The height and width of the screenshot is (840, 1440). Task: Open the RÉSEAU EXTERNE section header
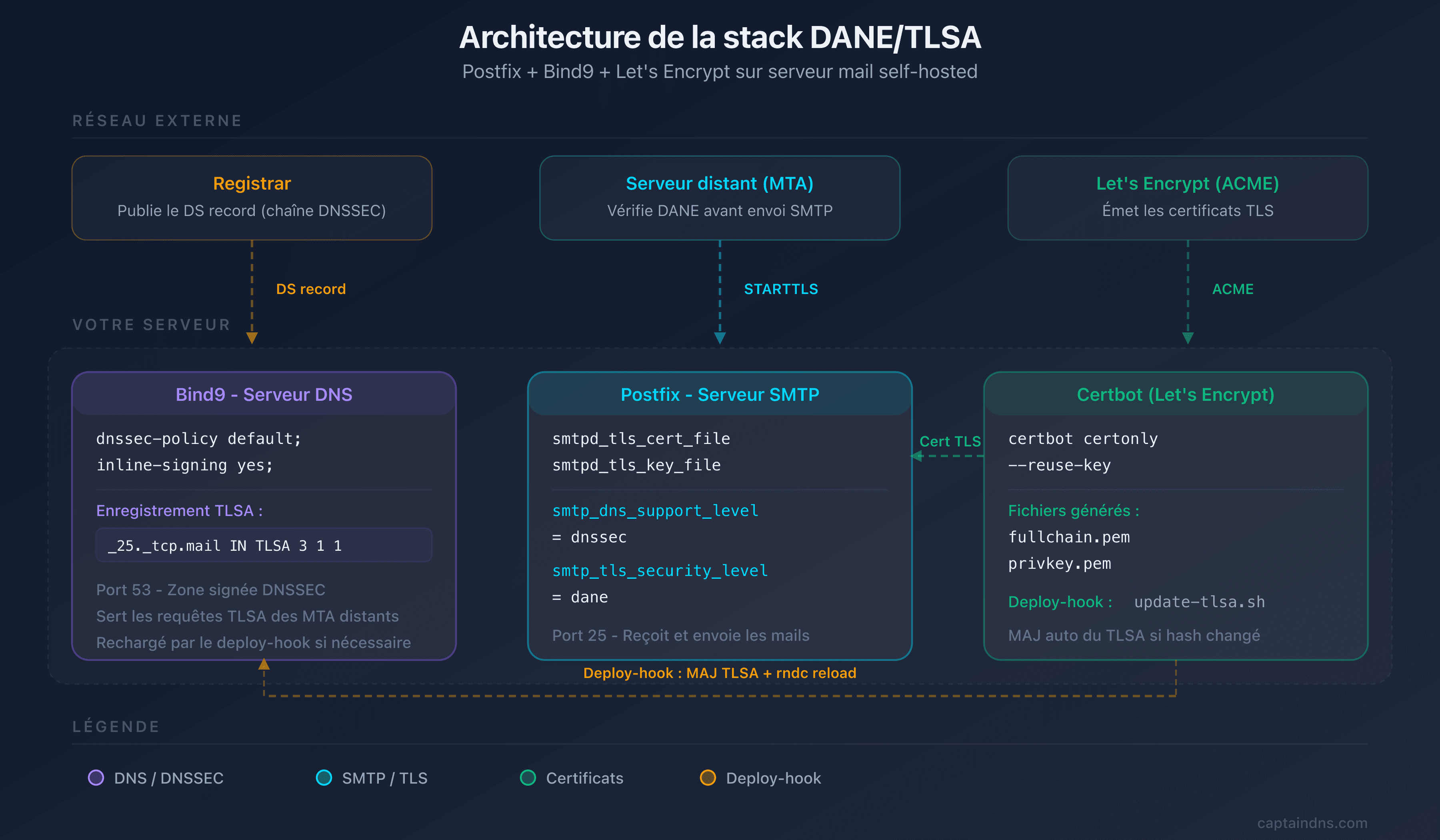pos(156,120)
